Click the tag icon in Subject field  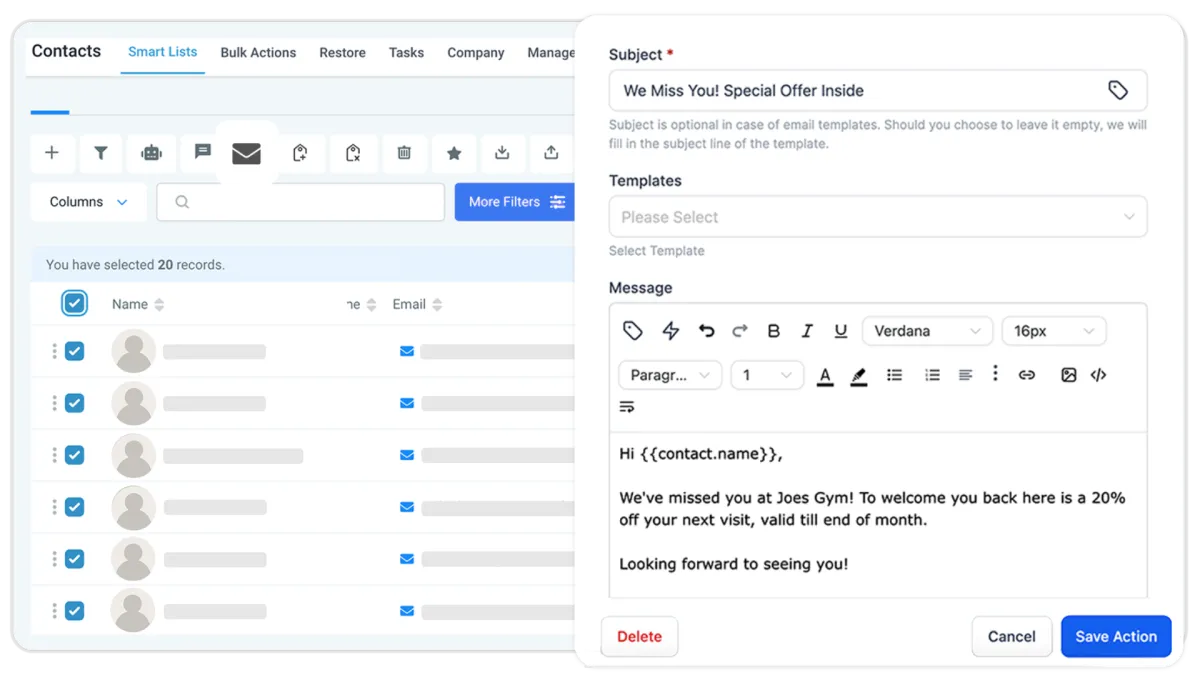tap(1118, 91)
